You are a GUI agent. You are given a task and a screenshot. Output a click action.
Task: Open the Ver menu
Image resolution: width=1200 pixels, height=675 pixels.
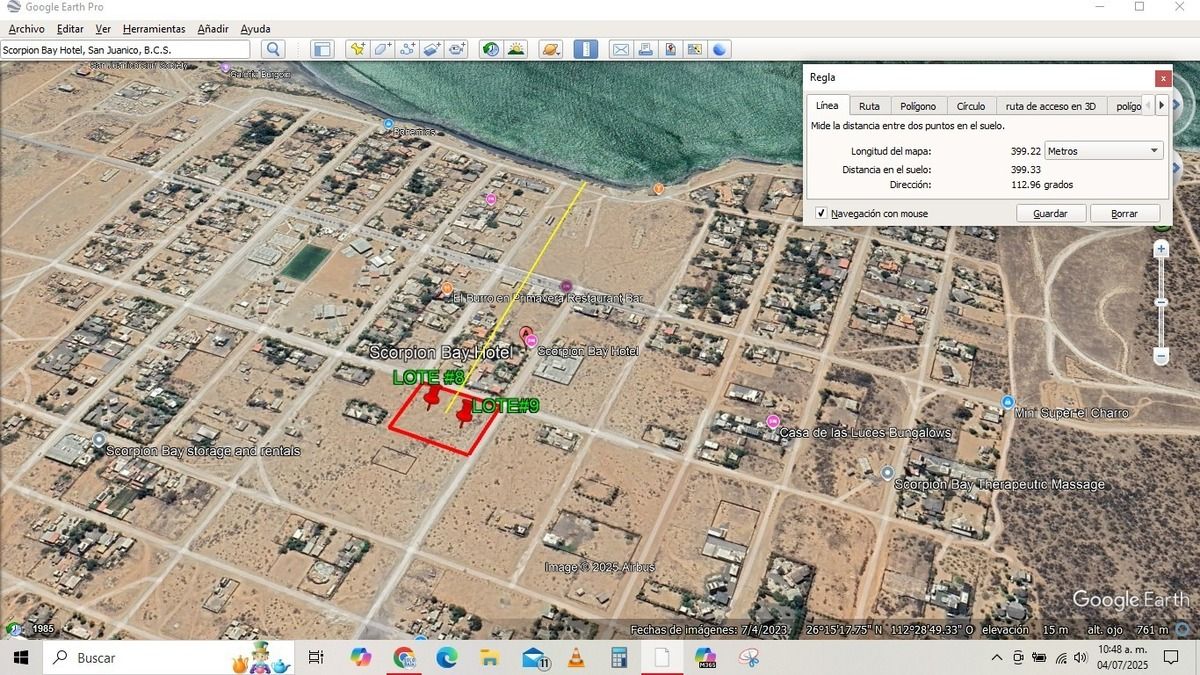coord(103,29)
